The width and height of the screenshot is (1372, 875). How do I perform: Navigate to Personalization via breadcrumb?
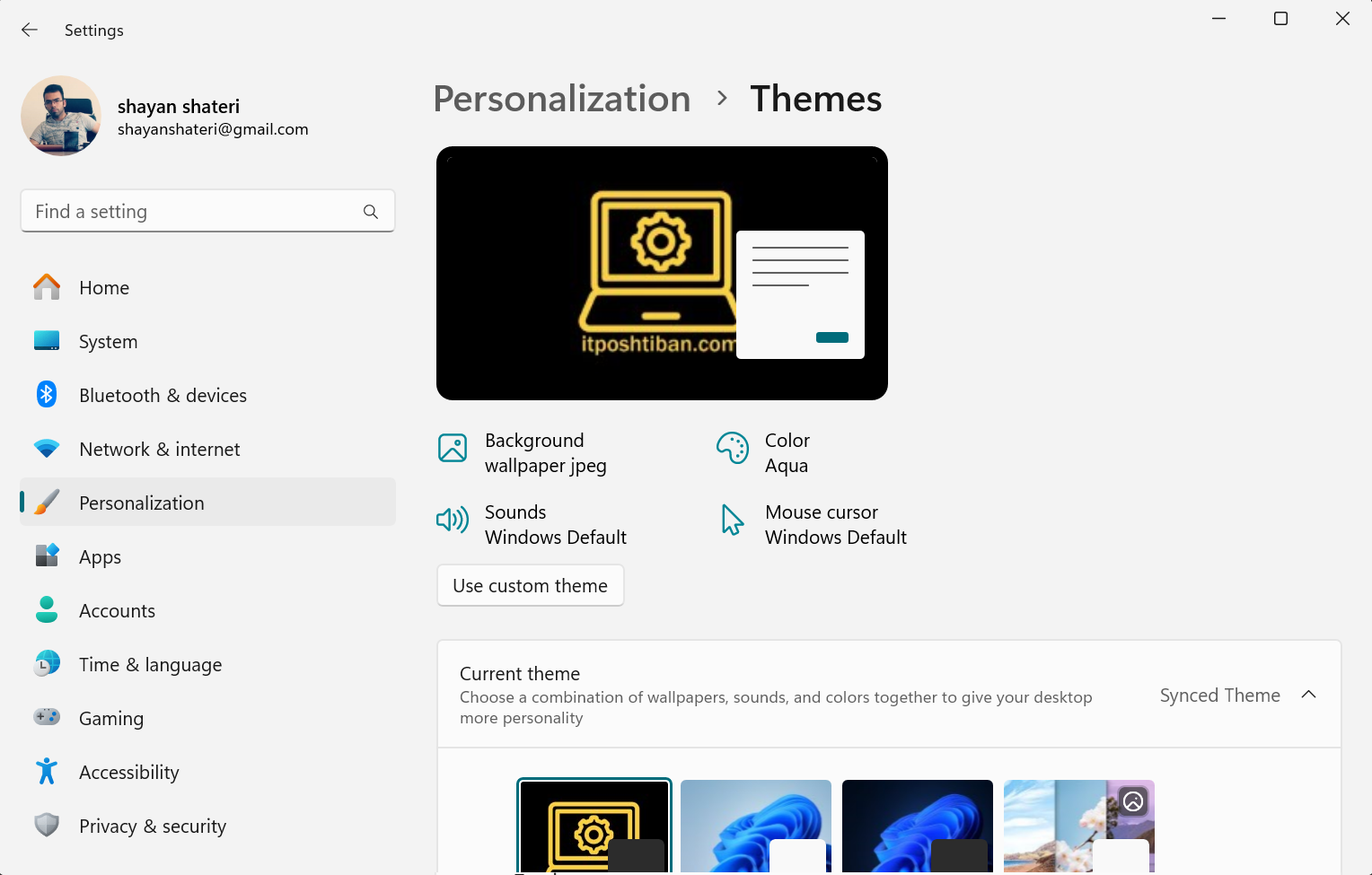(562, 99)
